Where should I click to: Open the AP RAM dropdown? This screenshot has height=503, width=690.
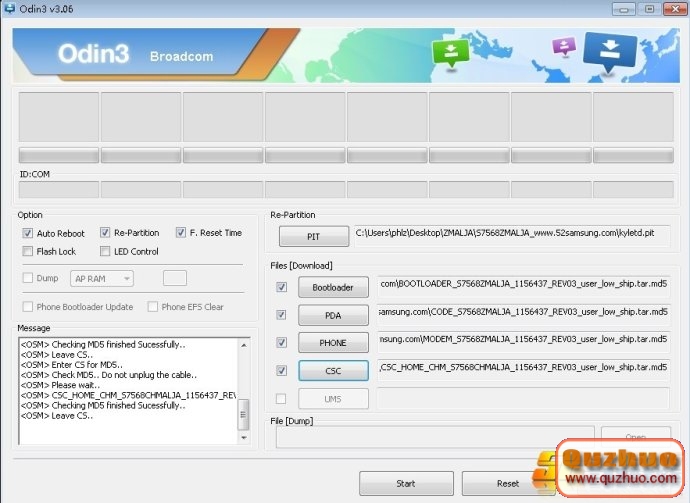(102, 279)
